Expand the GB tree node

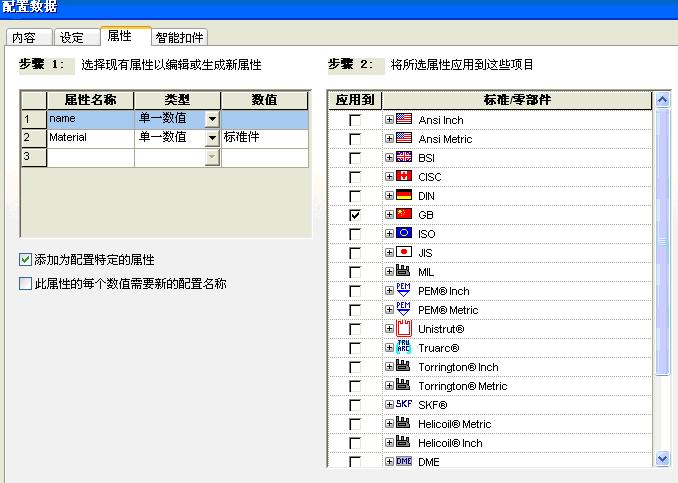pos(389,214)
